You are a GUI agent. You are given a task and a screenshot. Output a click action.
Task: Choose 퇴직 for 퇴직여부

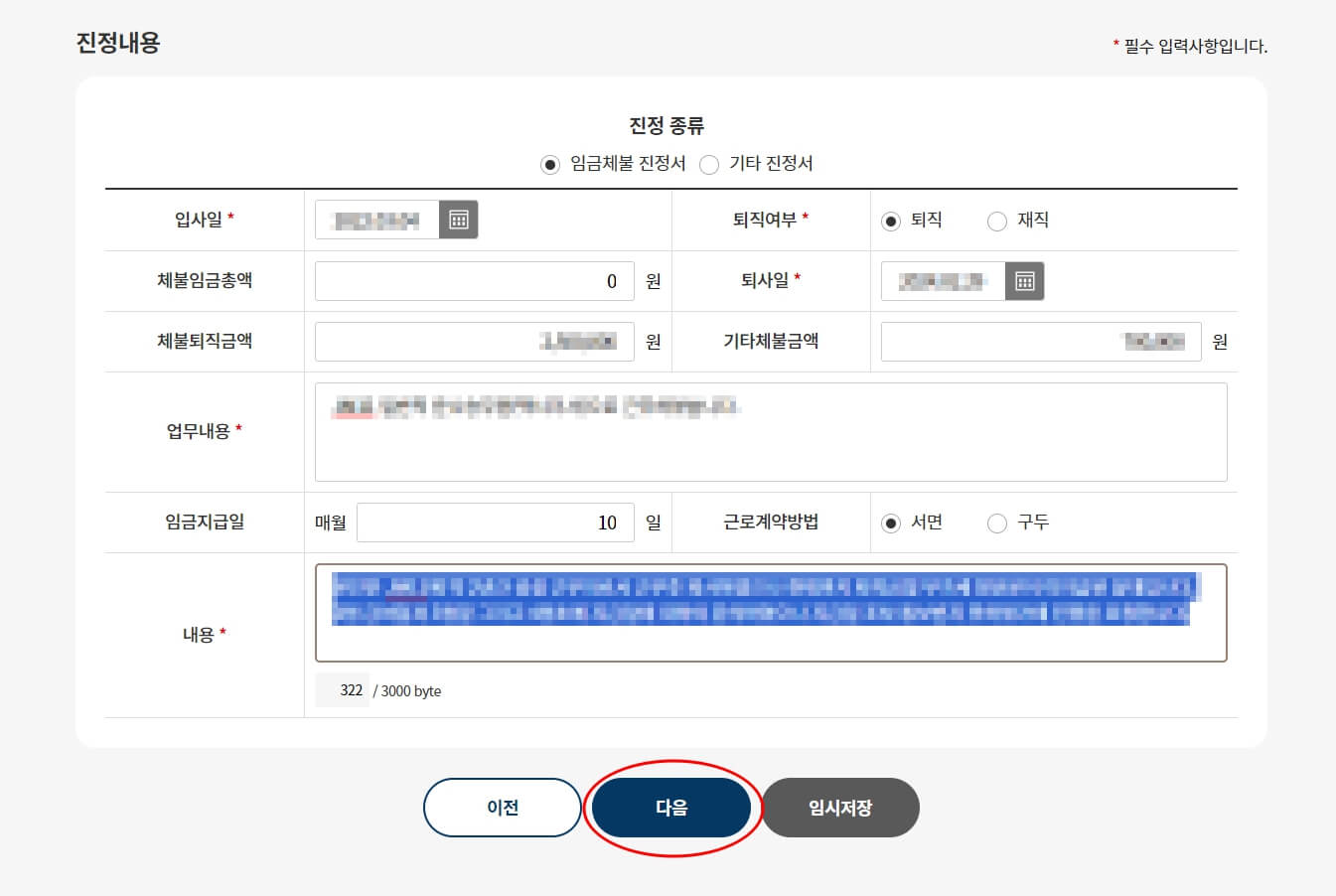coord(891,222)
